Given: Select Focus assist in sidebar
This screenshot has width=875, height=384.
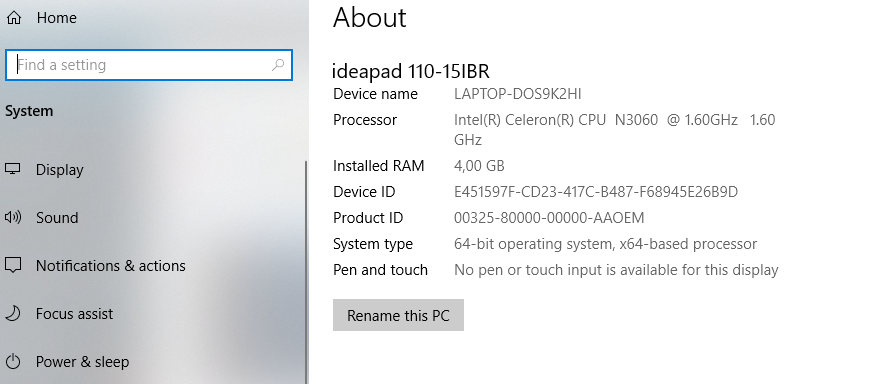Looking at the screenshot, I should pos(74,314).
